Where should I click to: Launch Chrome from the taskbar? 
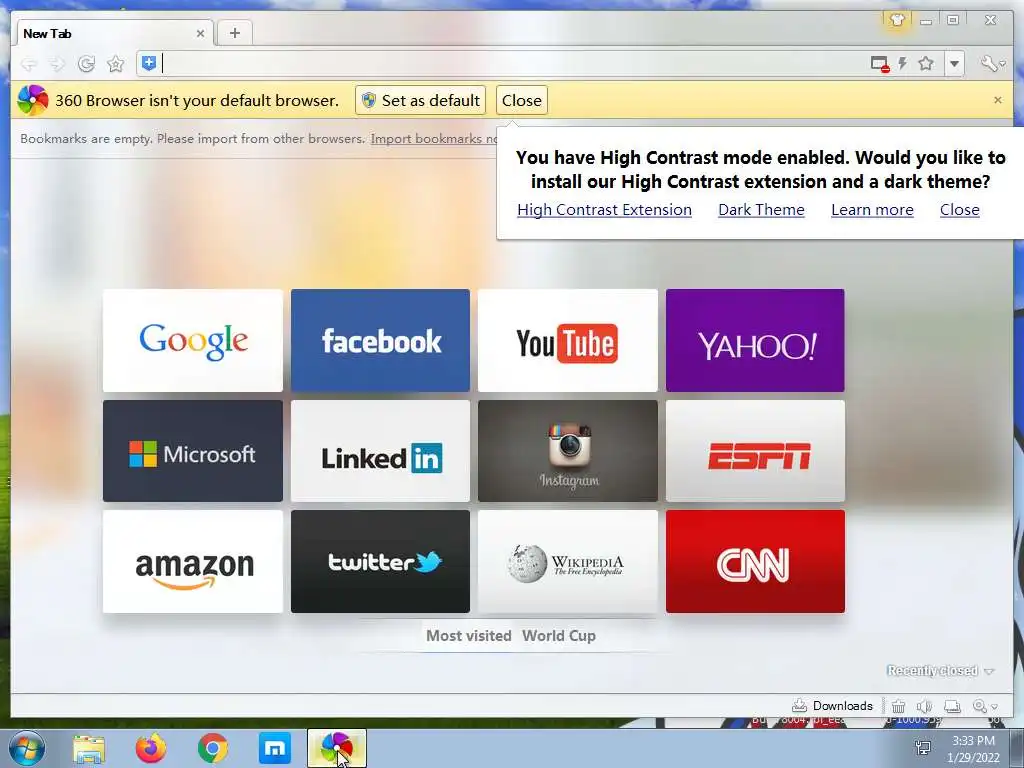tap(213, 748)
